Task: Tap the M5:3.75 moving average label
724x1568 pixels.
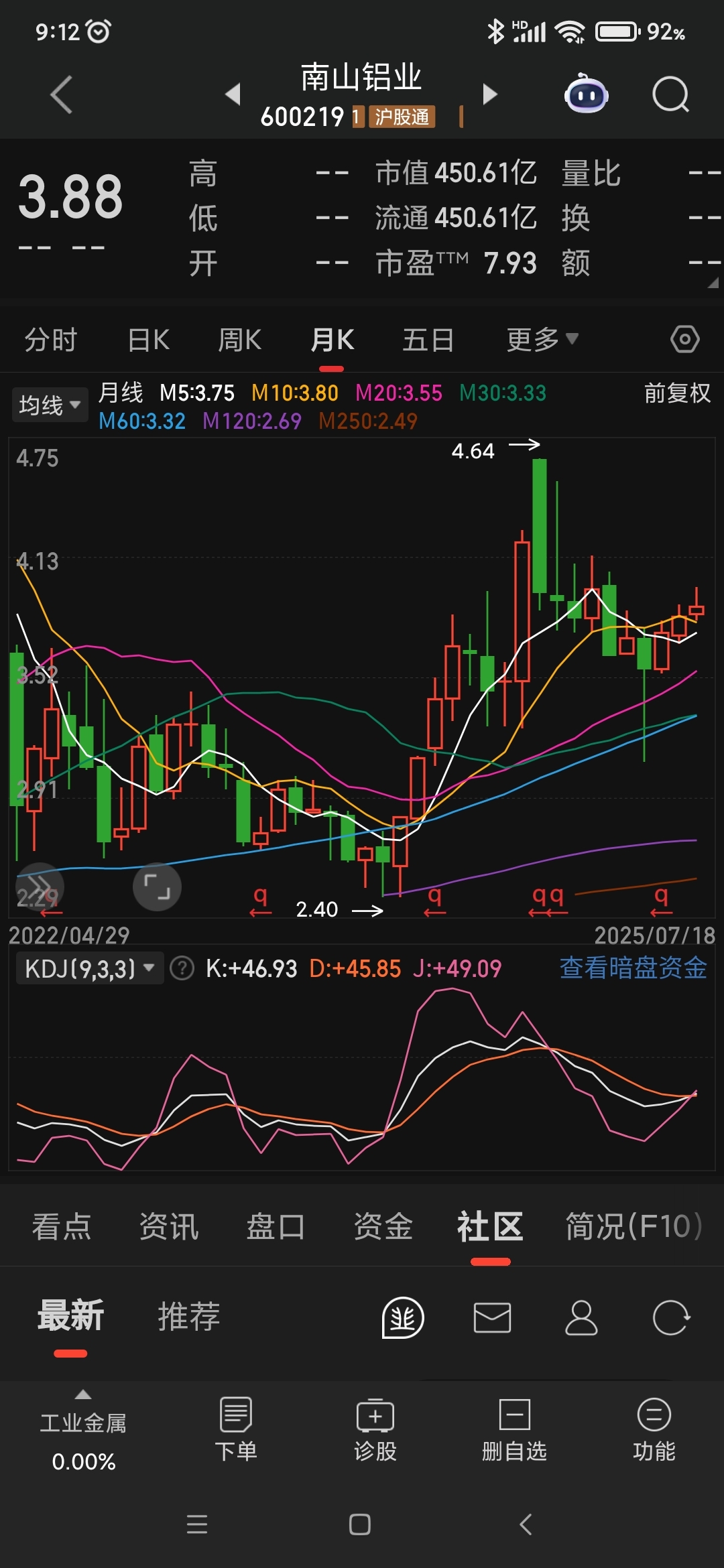Action: pos(197,393)
